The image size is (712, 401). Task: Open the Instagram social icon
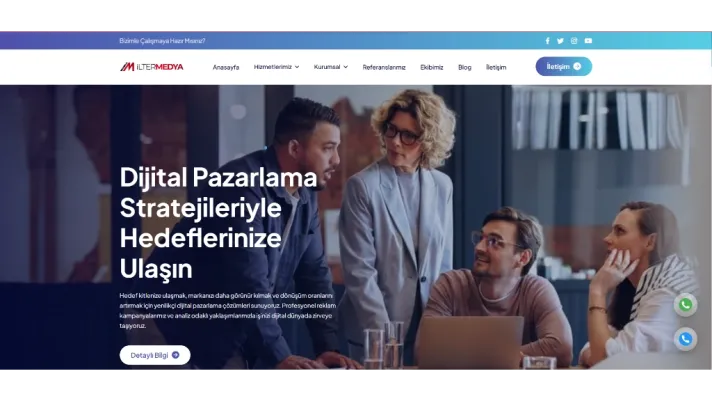[574, 41]
